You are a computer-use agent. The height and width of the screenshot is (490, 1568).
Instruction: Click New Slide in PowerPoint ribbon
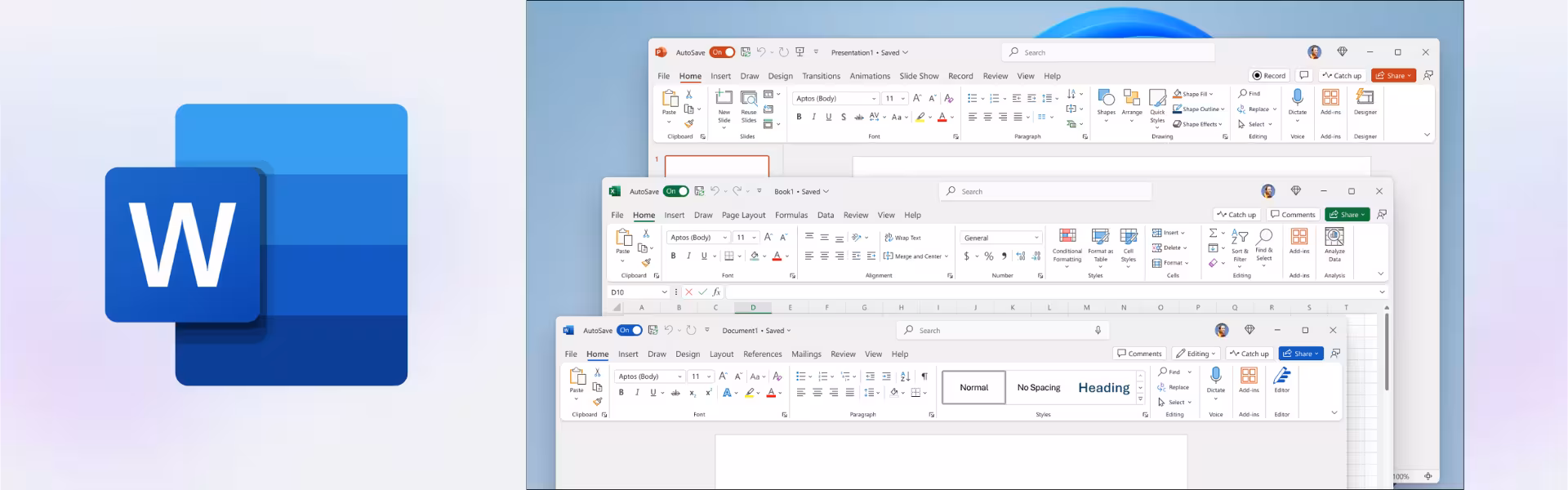click(x=724, y=107)
